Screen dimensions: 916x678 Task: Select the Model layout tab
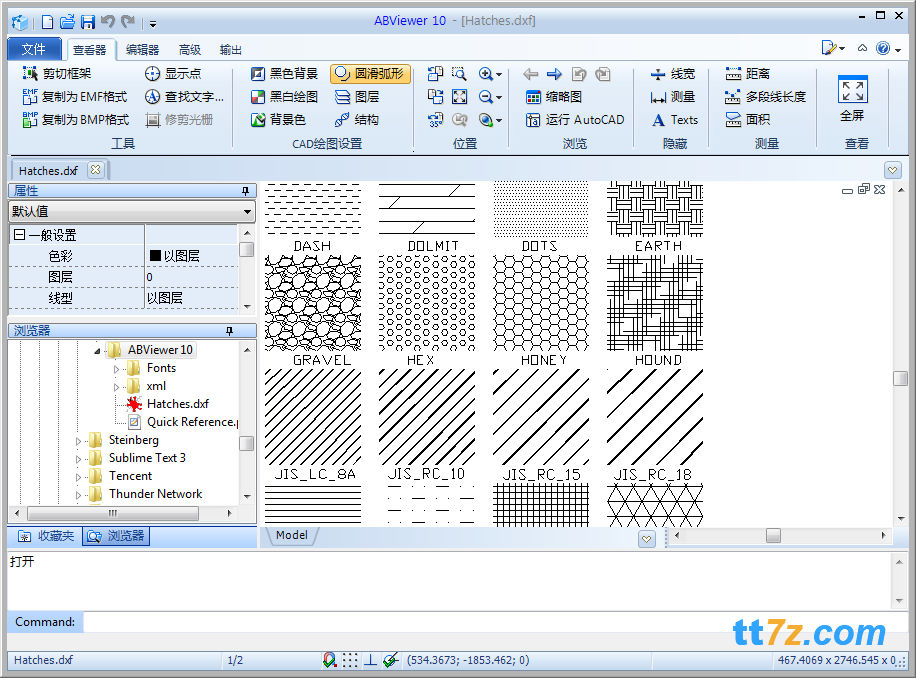pyautogui.click(x=292, y=535)
